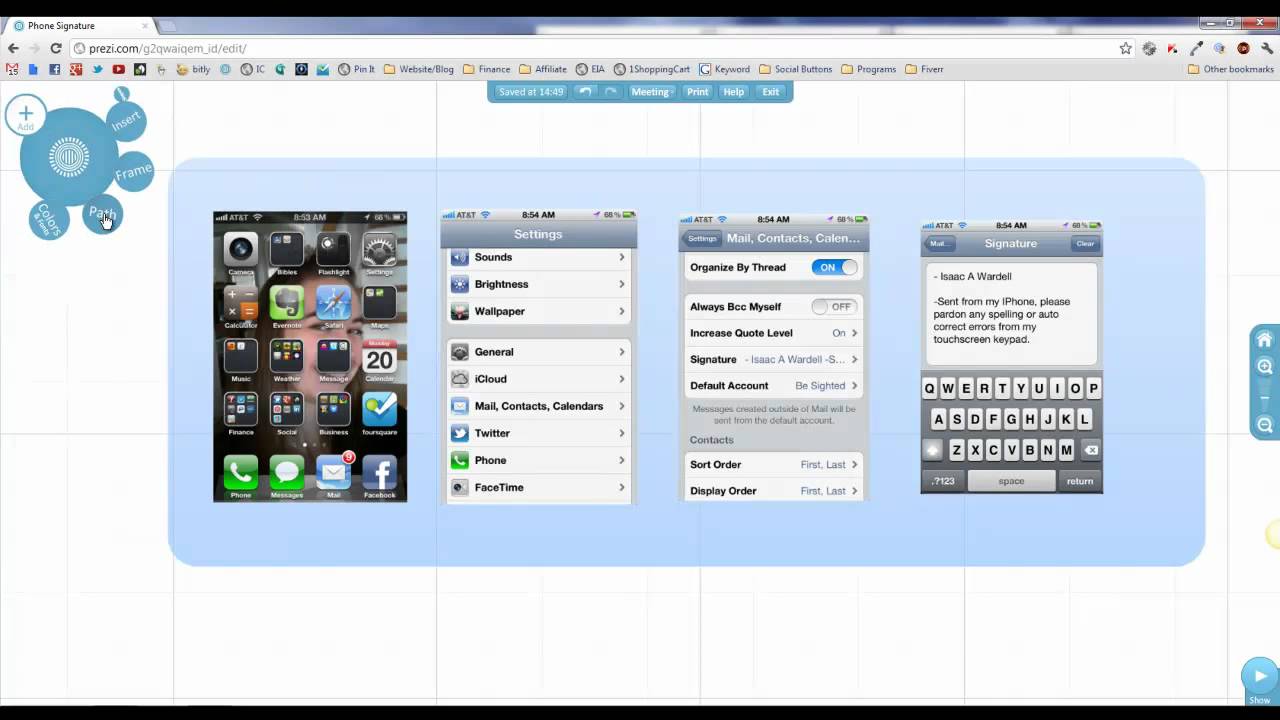Expand the Affiliate bookmarks folder
Image resolution: width=1280 pixels, height=720 pixels.
click(543, 69)
